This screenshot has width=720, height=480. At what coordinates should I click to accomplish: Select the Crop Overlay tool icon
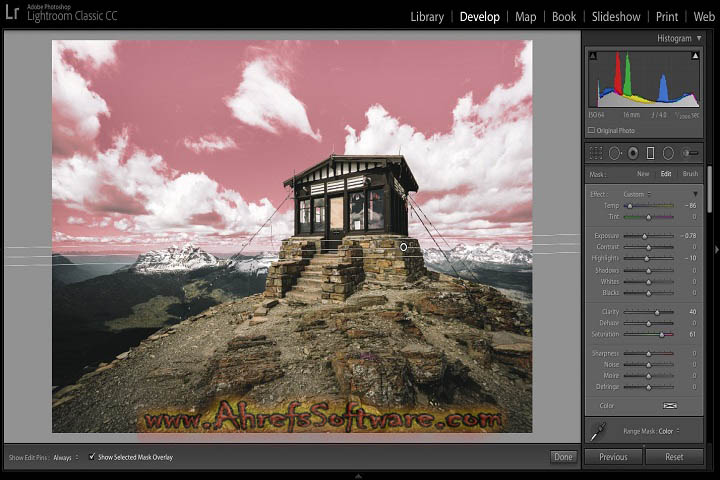[x=597, y=153]
